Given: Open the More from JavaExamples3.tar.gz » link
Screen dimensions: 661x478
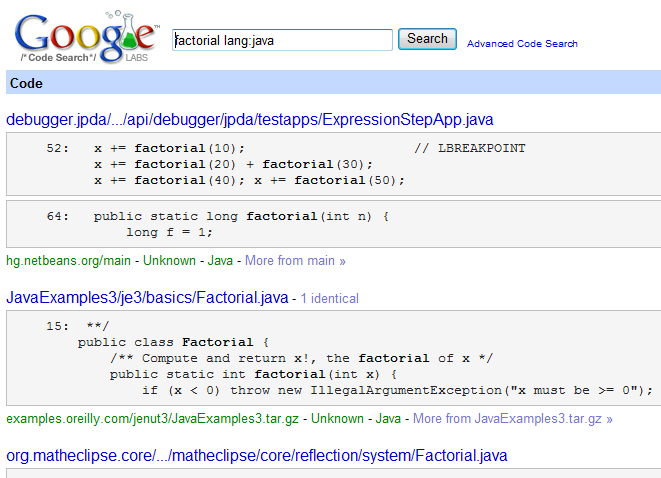Looking at the screenshot, I should [513, 419].
